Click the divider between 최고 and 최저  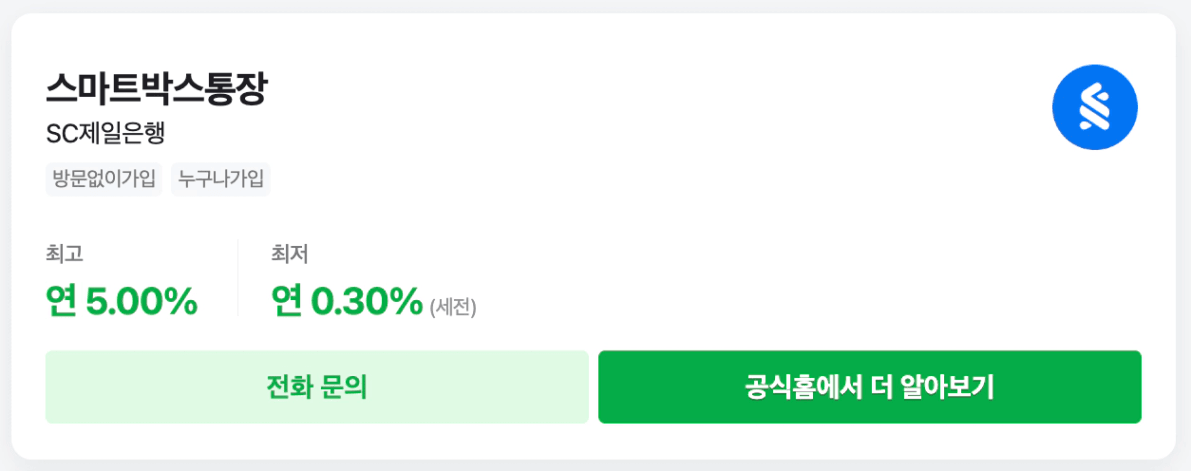[238, 278]
